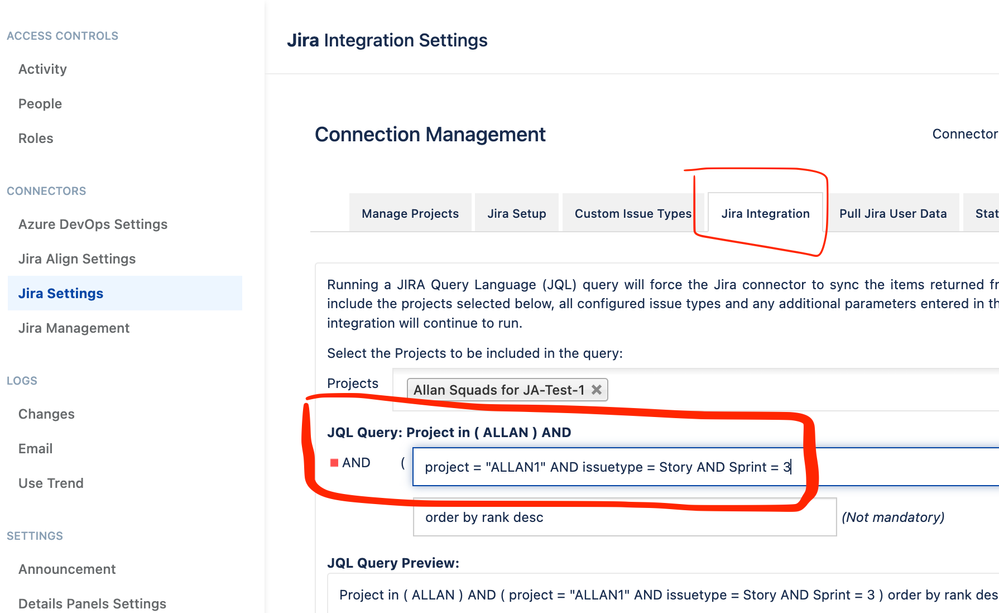The image size is (999, 613).
Task: Switch to Jira Integration tab
Action: click(765, 213)
